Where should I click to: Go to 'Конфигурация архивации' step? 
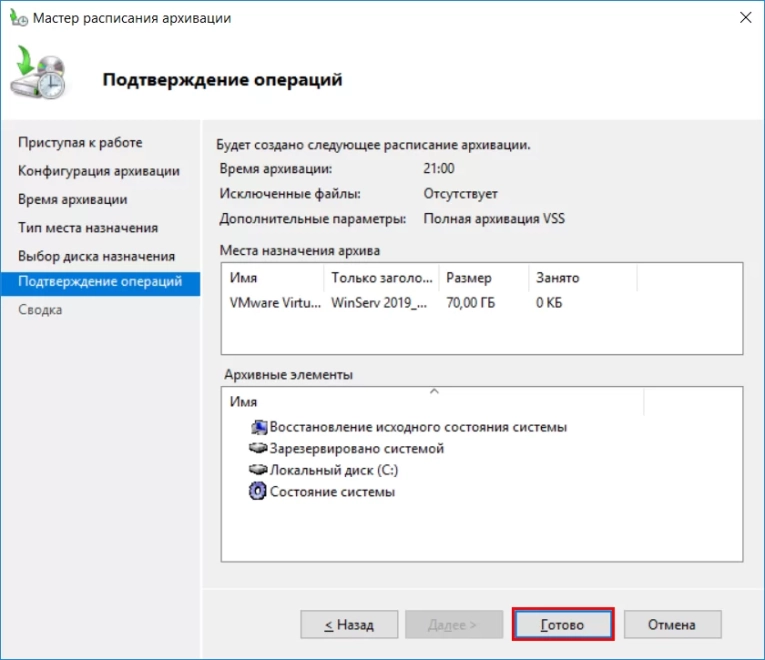tap(99, 171)
